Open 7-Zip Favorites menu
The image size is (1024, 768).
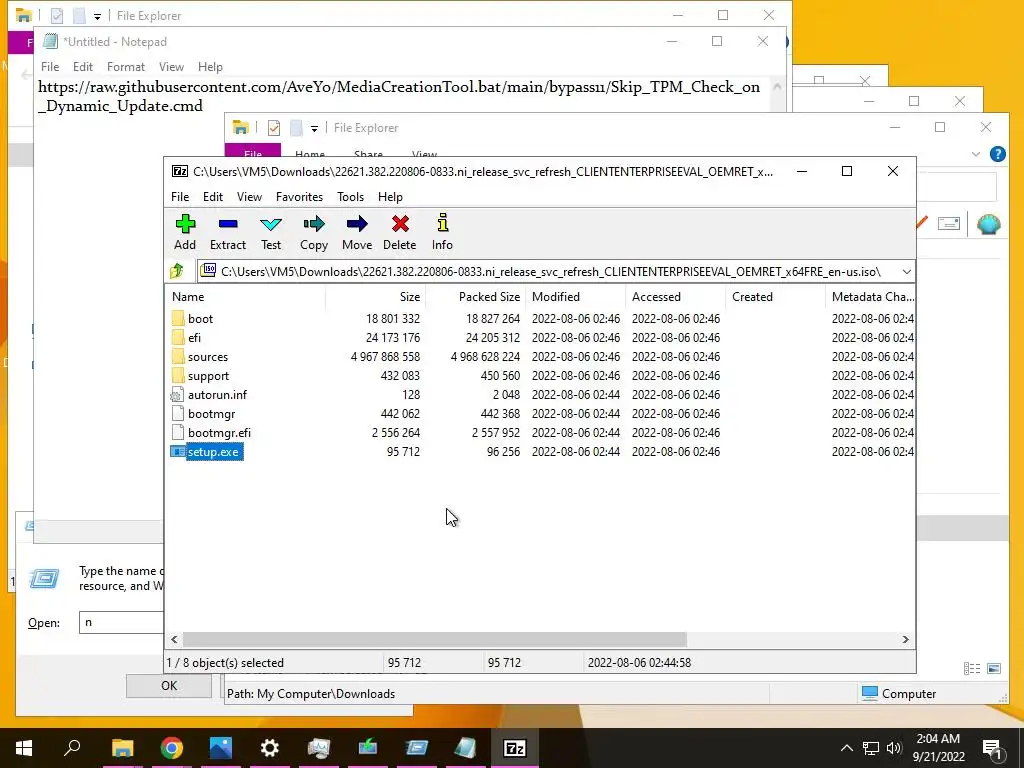tap(299, 197)
